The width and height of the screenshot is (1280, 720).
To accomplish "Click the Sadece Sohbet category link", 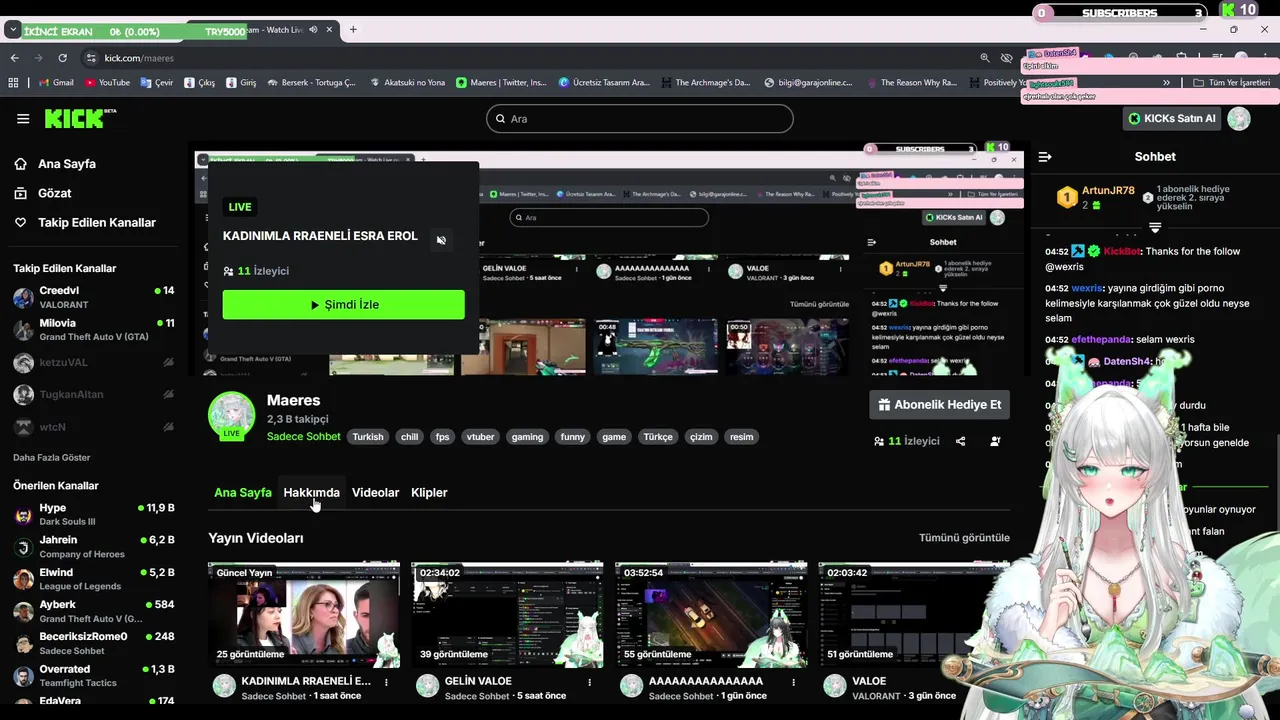I will (x=304, y=437).
